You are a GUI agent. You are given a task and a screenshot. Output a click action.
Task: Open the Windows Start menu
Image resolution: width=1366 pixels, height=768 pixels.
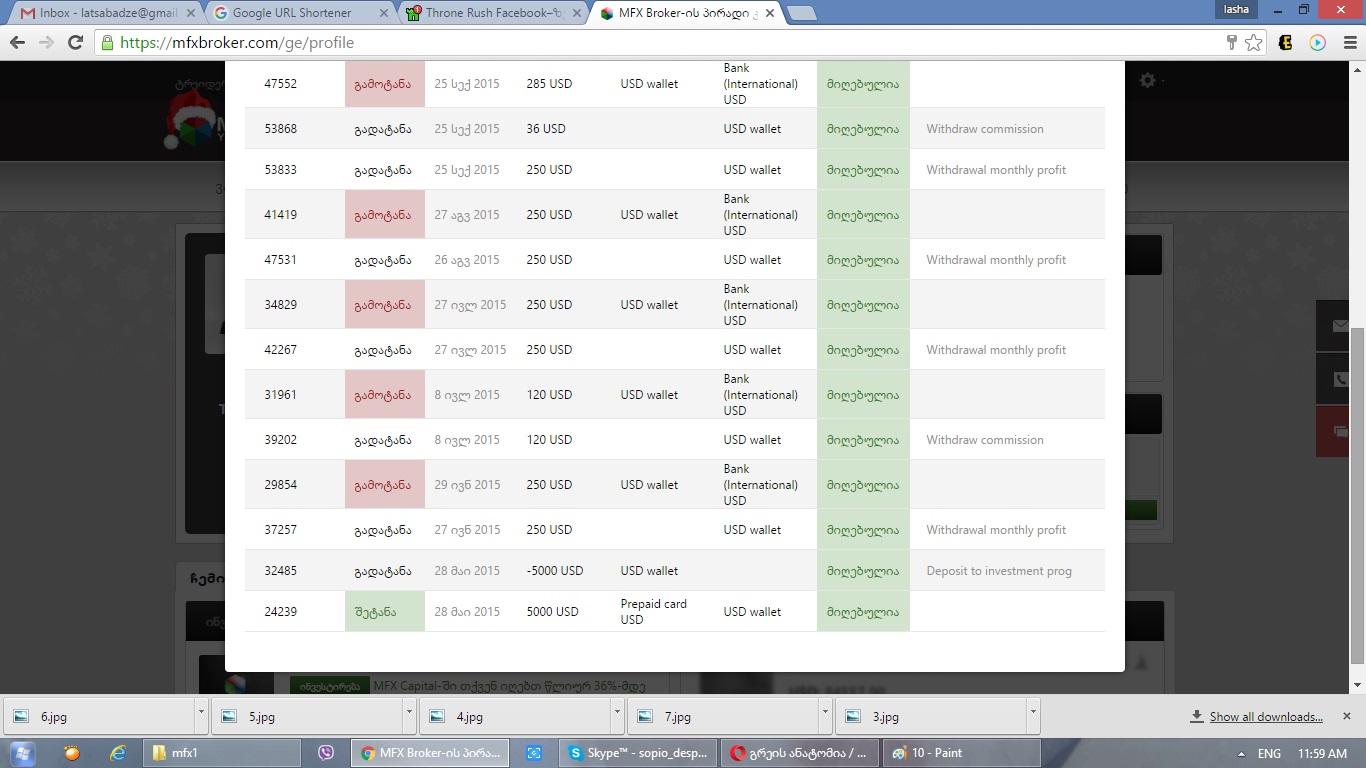point(21,753)
